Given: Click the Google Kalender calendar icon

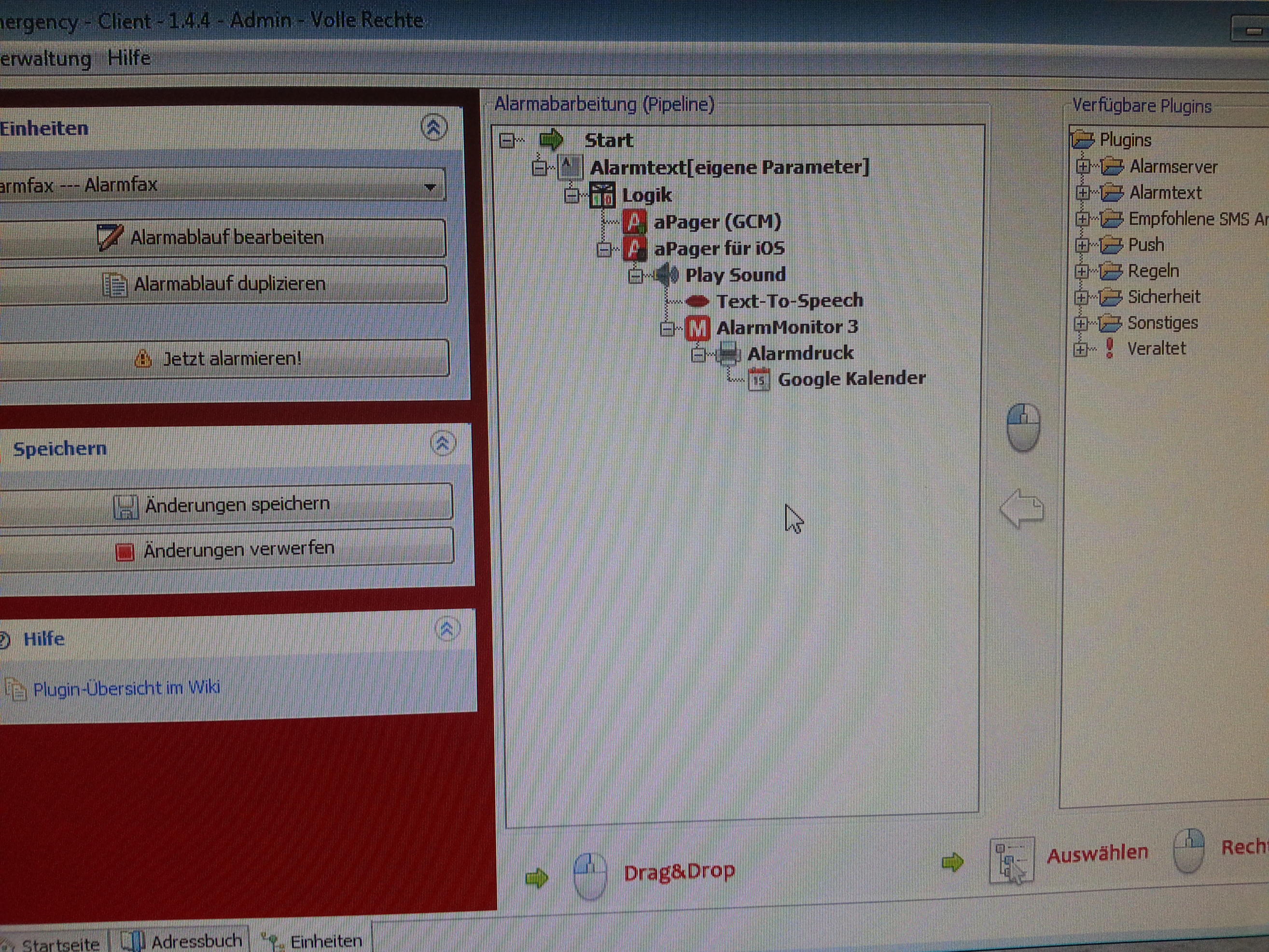Looking at the screenshot, I should [759, 379].
